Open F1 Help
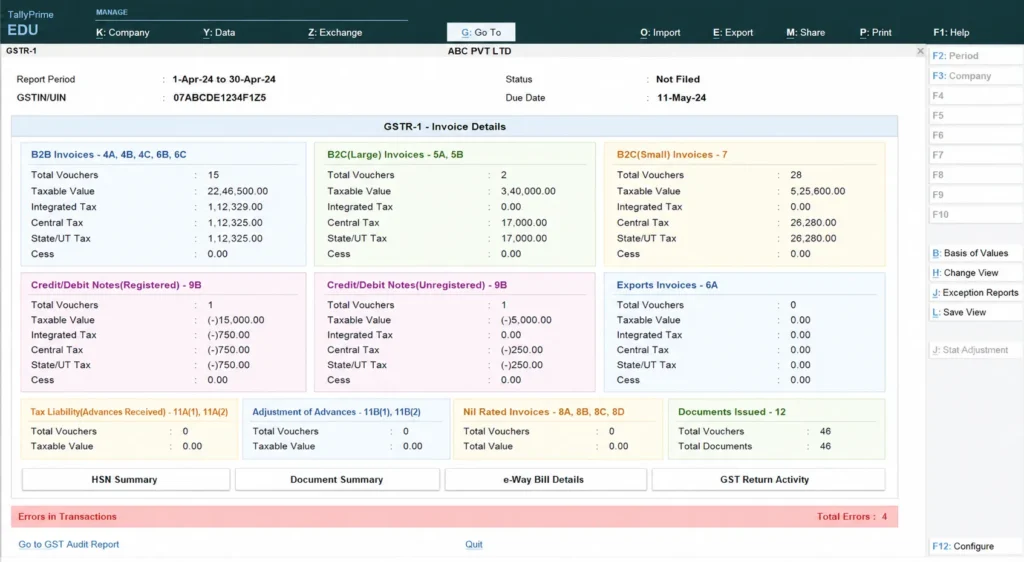 [951, 33]
